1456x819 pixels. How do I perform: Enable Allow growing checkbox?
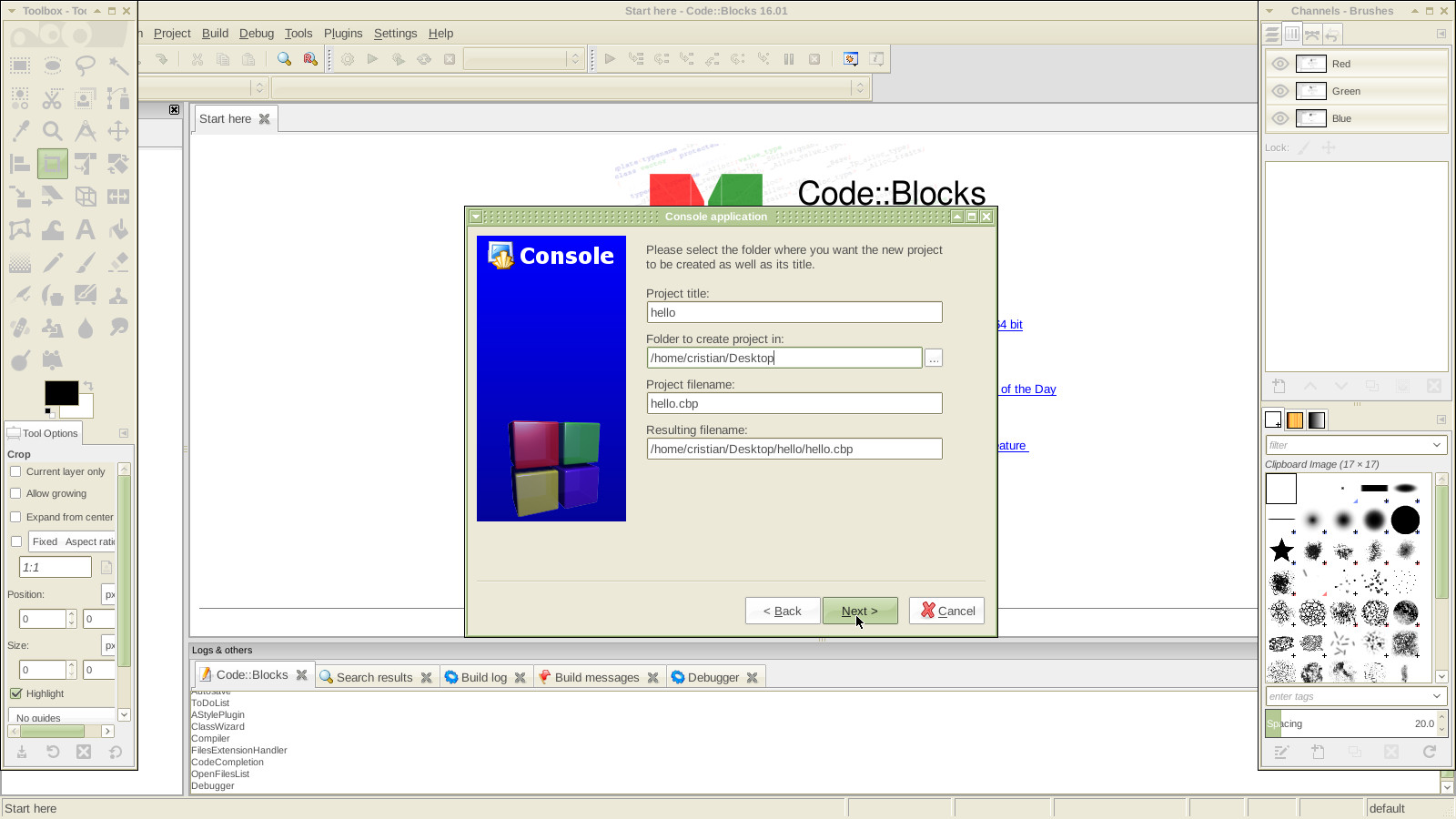[15, 493]
